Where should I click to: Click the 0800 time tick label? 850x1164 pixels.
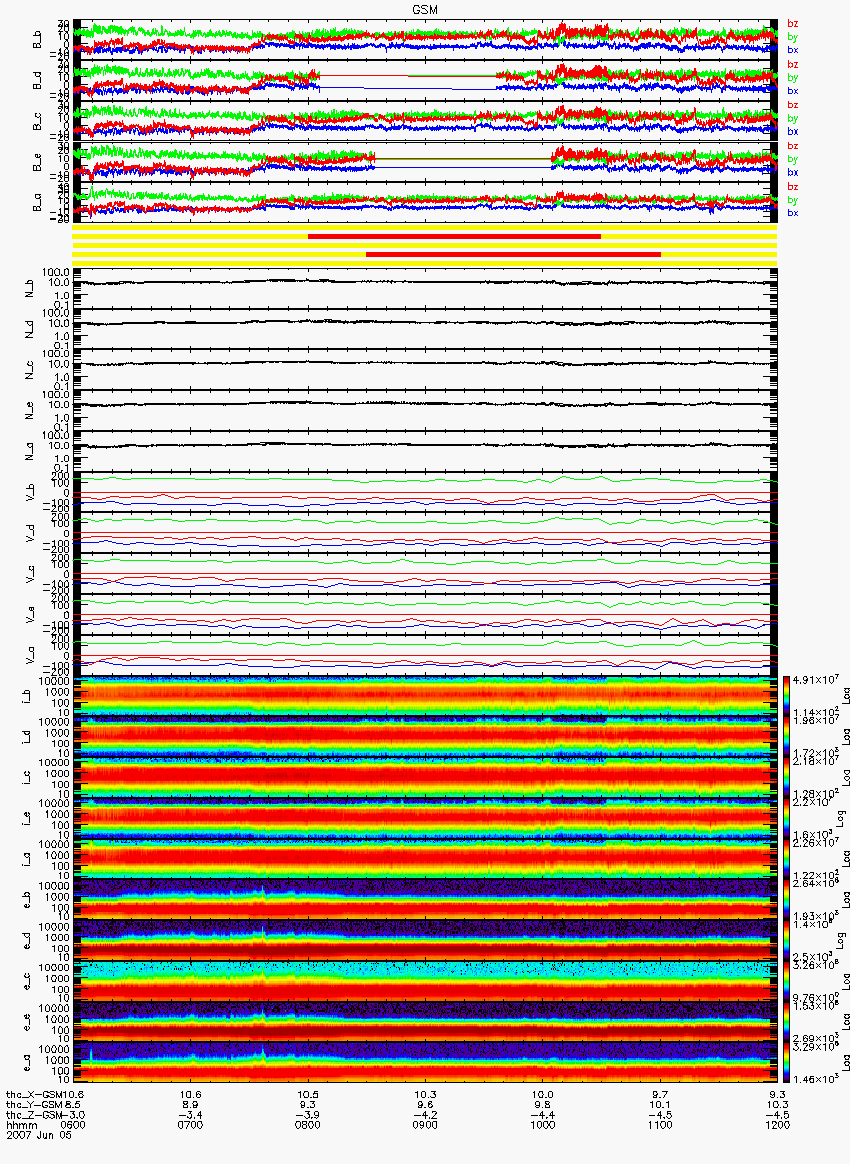point(307,1125)
